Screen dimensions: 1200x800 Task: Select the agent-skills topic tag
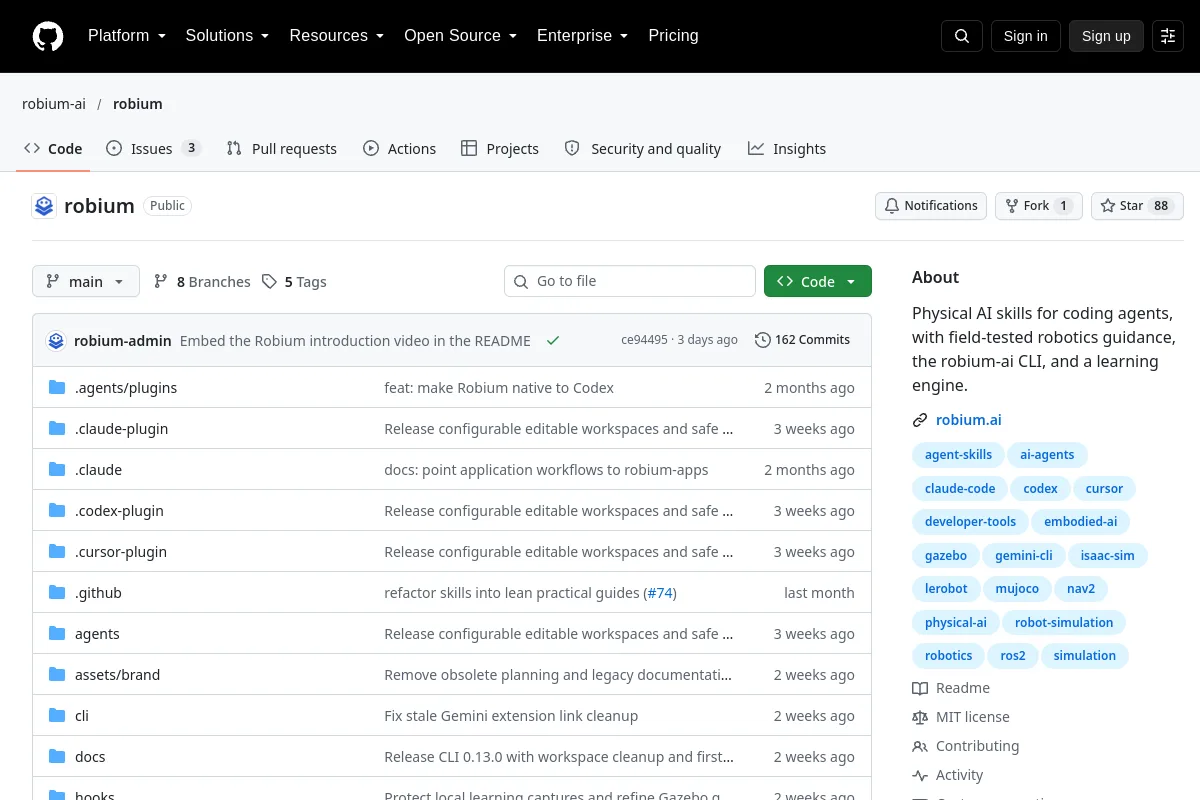click(x=958, y=455)
